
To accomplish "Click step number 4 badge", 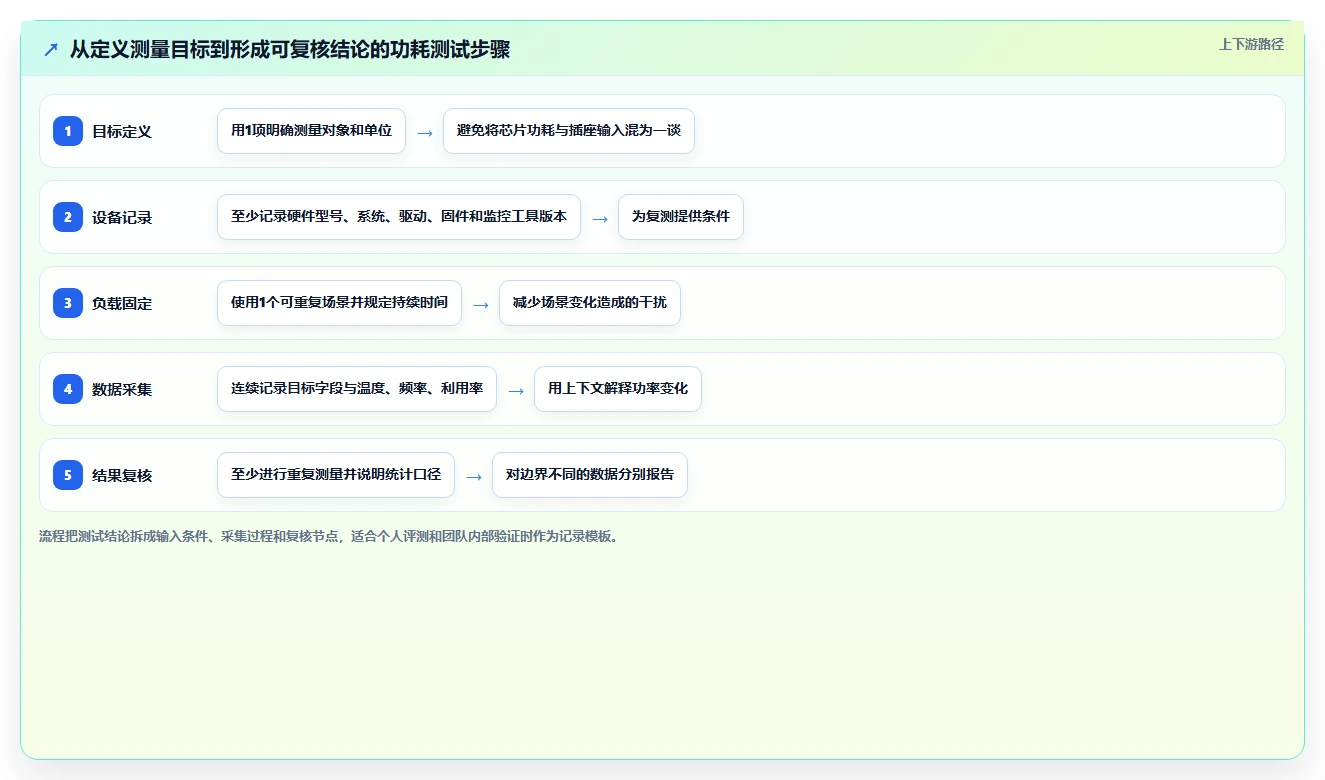I will pyautogui.click(x=68, y=389).
